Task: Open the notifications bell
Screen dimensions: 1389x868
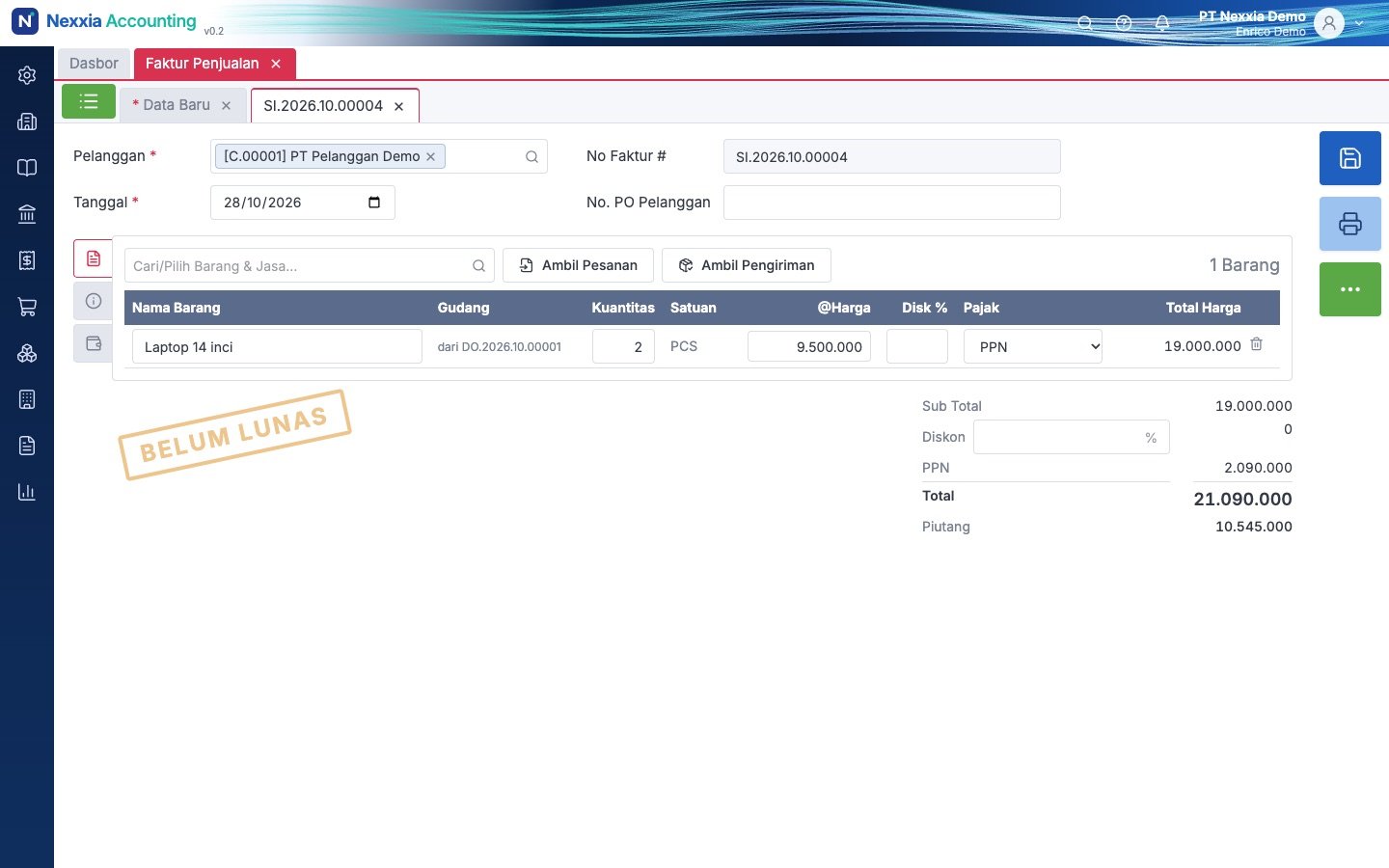Action: click(1162, 23)
